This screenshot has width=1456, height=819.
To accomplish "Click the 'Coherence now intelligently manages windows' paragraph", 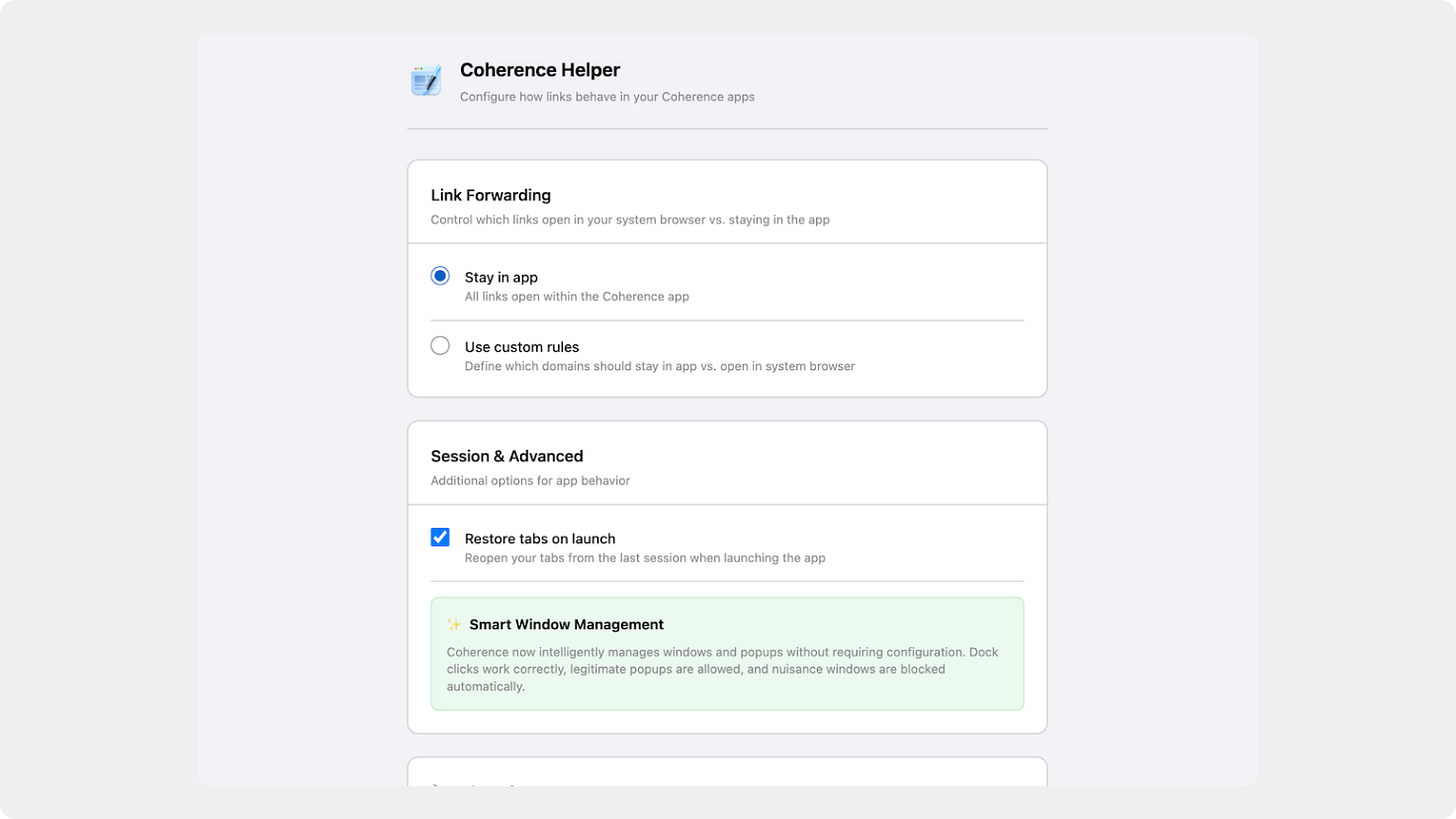I will (723, 670).
